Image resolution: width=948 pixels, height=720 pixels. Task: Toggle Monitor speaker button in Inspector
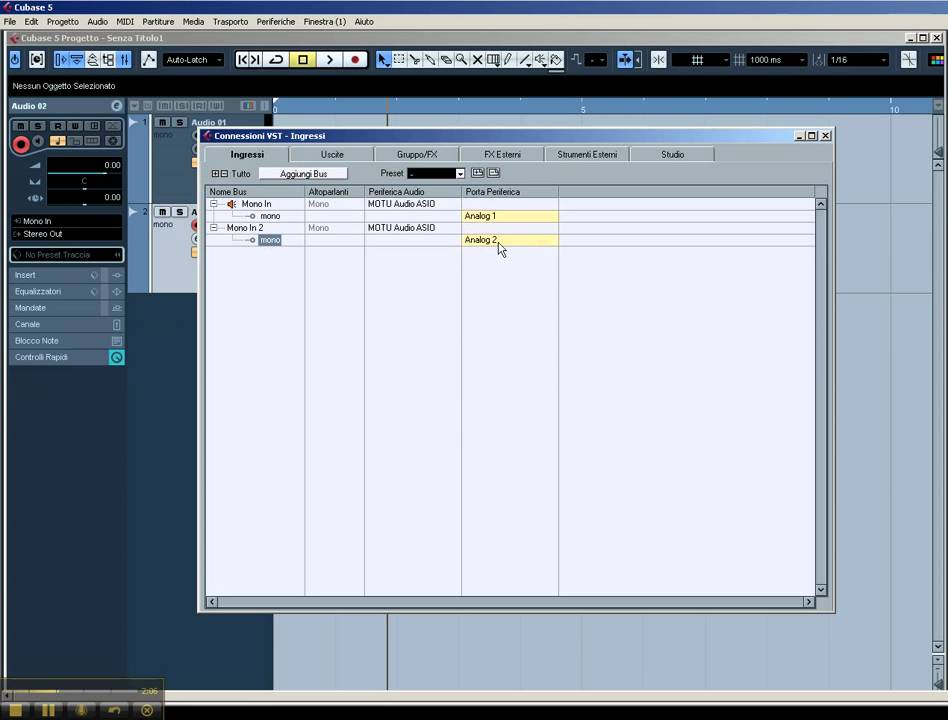[39, 141]
